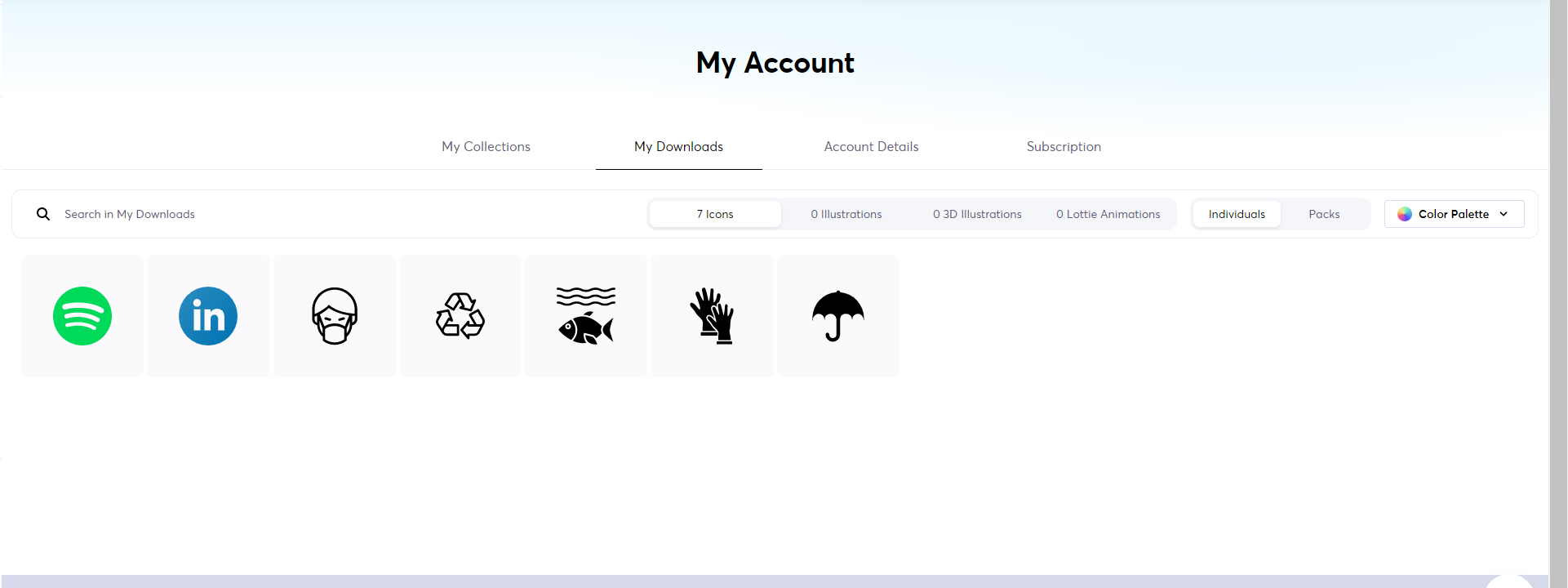Click the search magnifier icon
This screenshot has width=1568, height=588.
click(43, 214)
